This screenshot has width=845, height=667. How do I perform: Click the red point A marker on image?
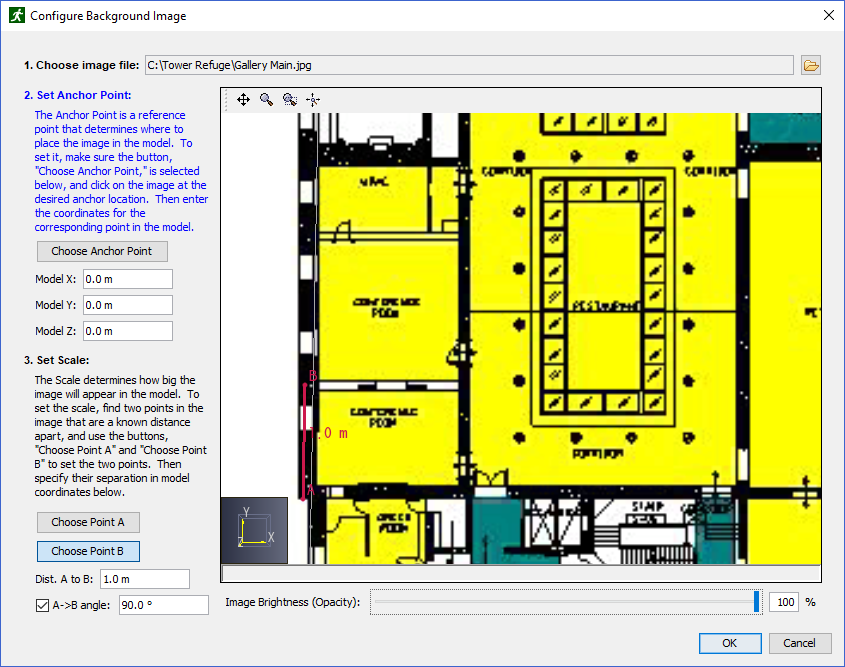pos(304,498)
